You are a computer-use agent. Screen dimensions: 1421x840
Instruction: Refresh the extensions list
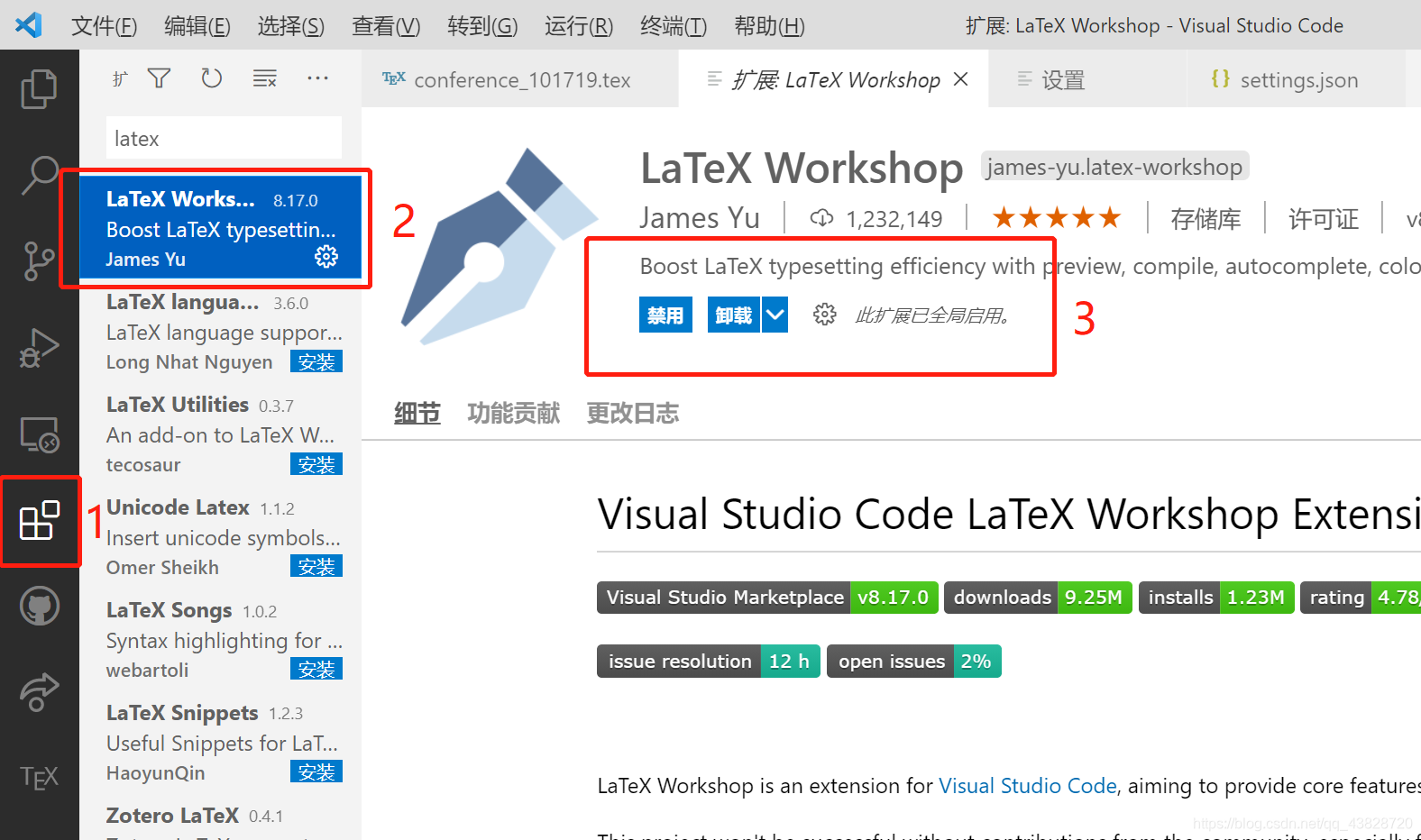point(212,78)
